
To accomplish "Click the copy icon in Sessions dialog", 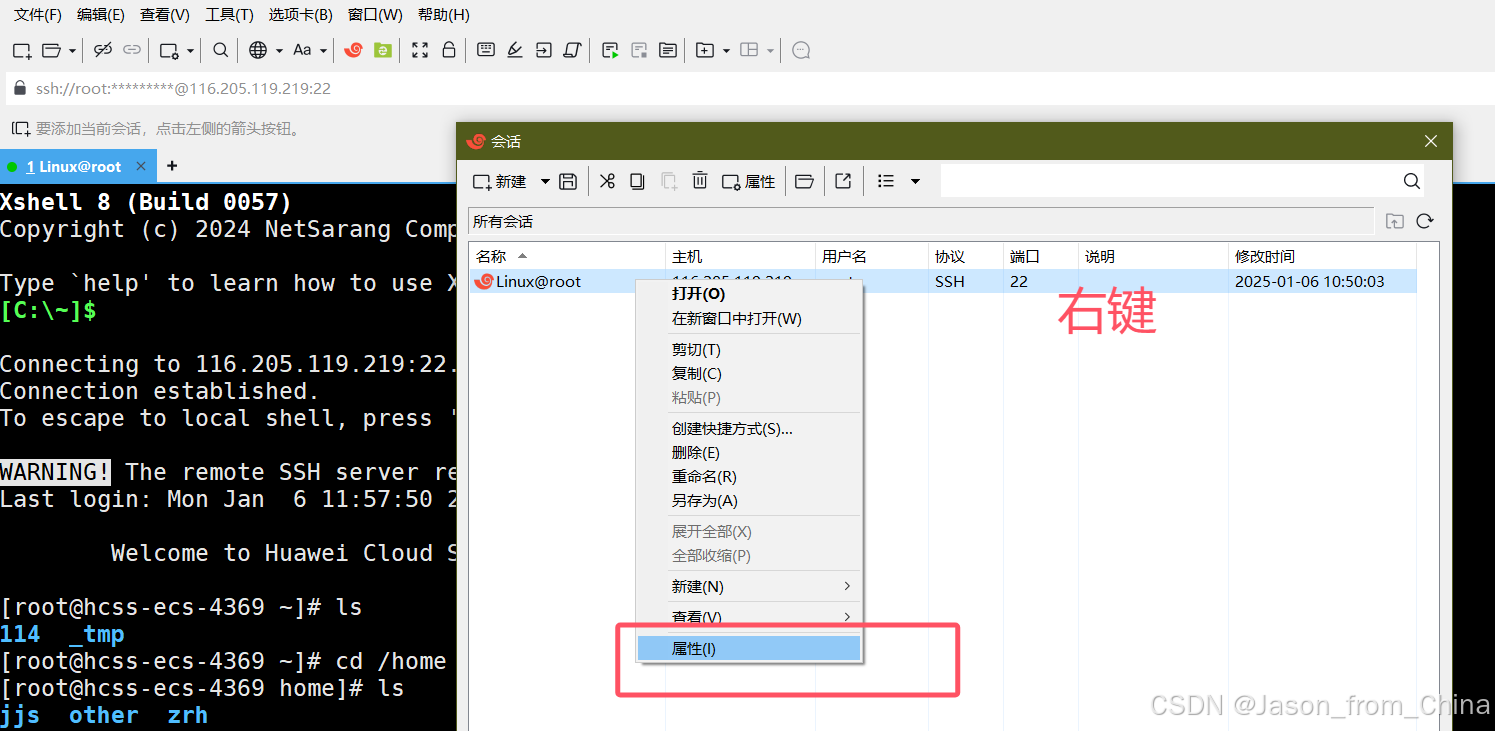I will 637,181.
